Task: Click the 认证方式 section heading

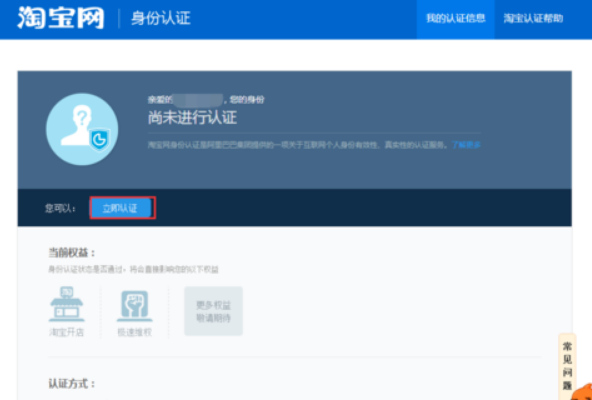Action: 72,384
